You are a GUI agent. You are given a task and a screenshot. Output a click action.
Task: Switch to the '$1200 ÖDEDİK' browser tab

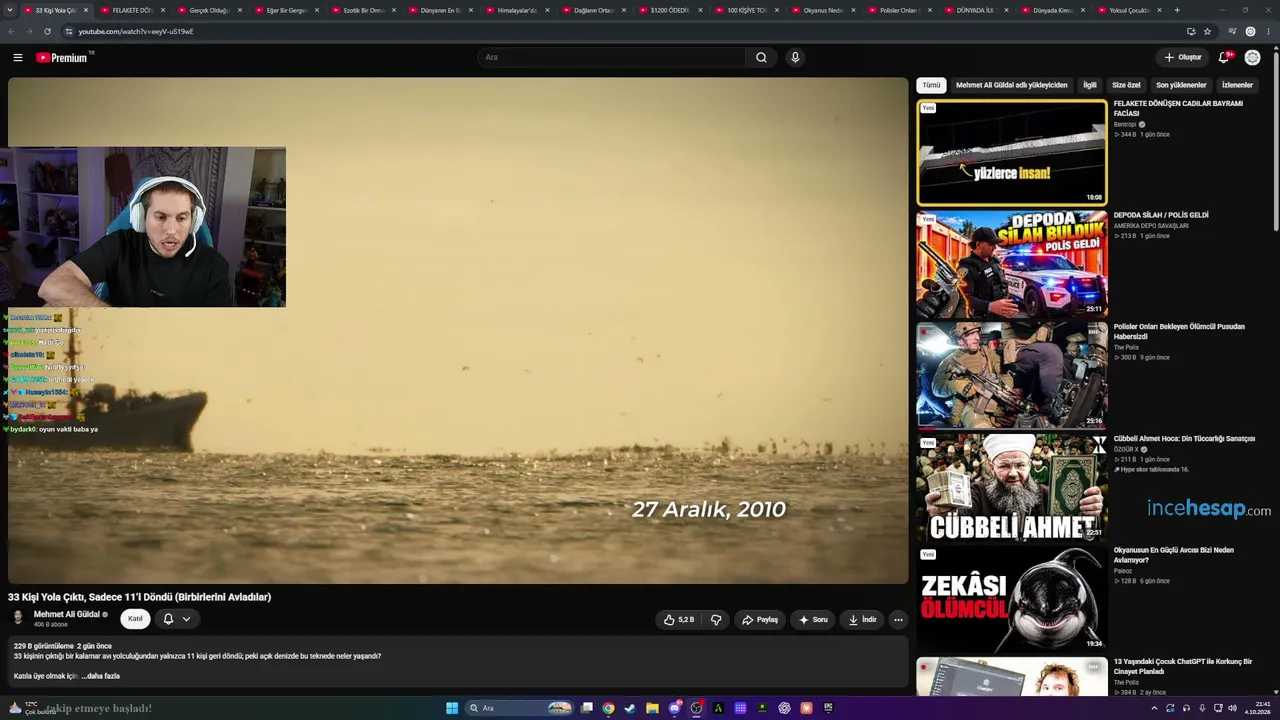[x=669, y=10]
